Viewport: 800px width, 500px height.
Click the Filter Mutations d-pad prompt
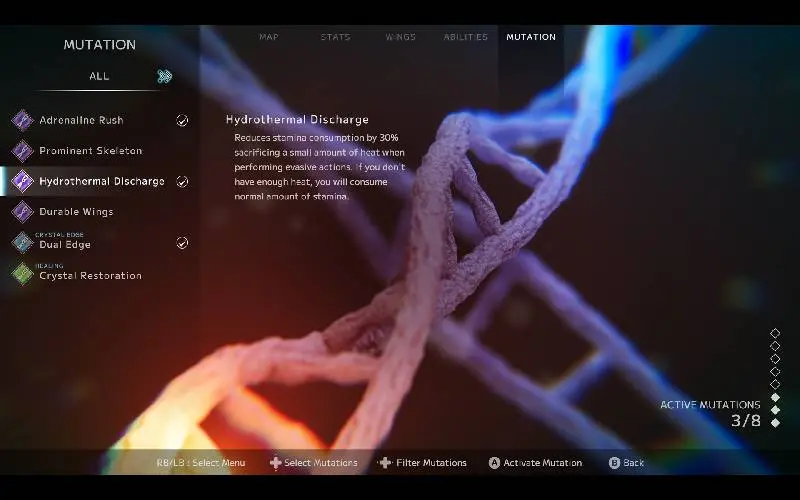[x=385, y=463]
